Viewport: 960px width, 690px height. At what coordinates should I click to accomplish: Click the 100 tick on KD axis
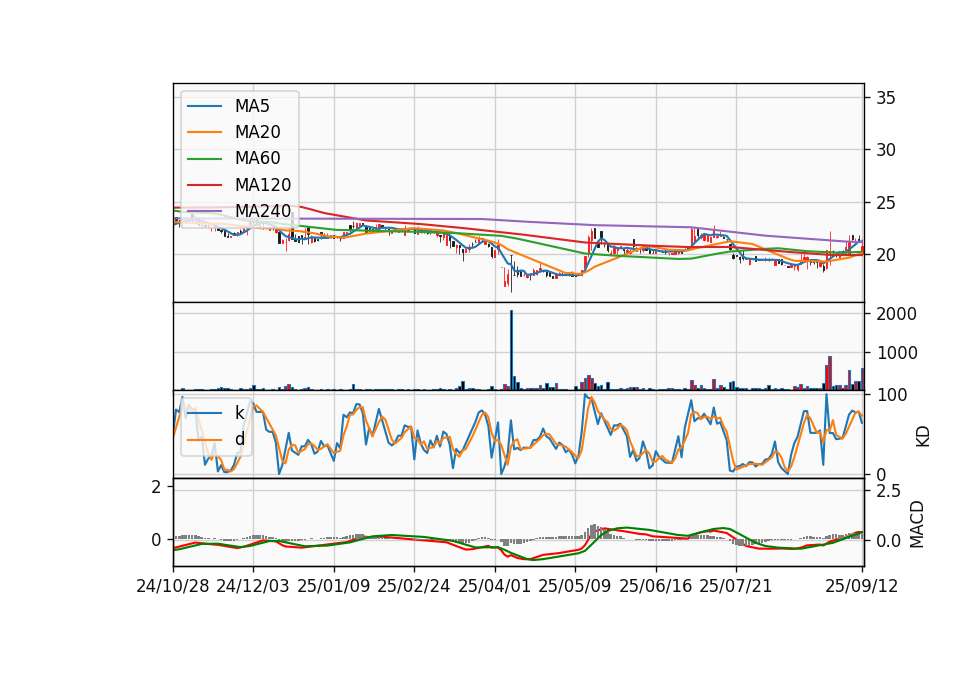click(x=891, y=395)
